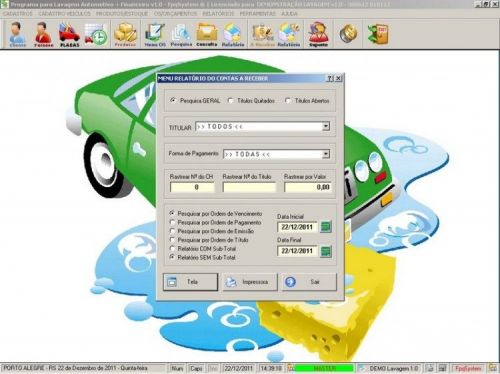The width and height of the screenshot is (500, 374).
Task: Select Pesquisar por Ordem de Emissão
Action: [172, 231]
